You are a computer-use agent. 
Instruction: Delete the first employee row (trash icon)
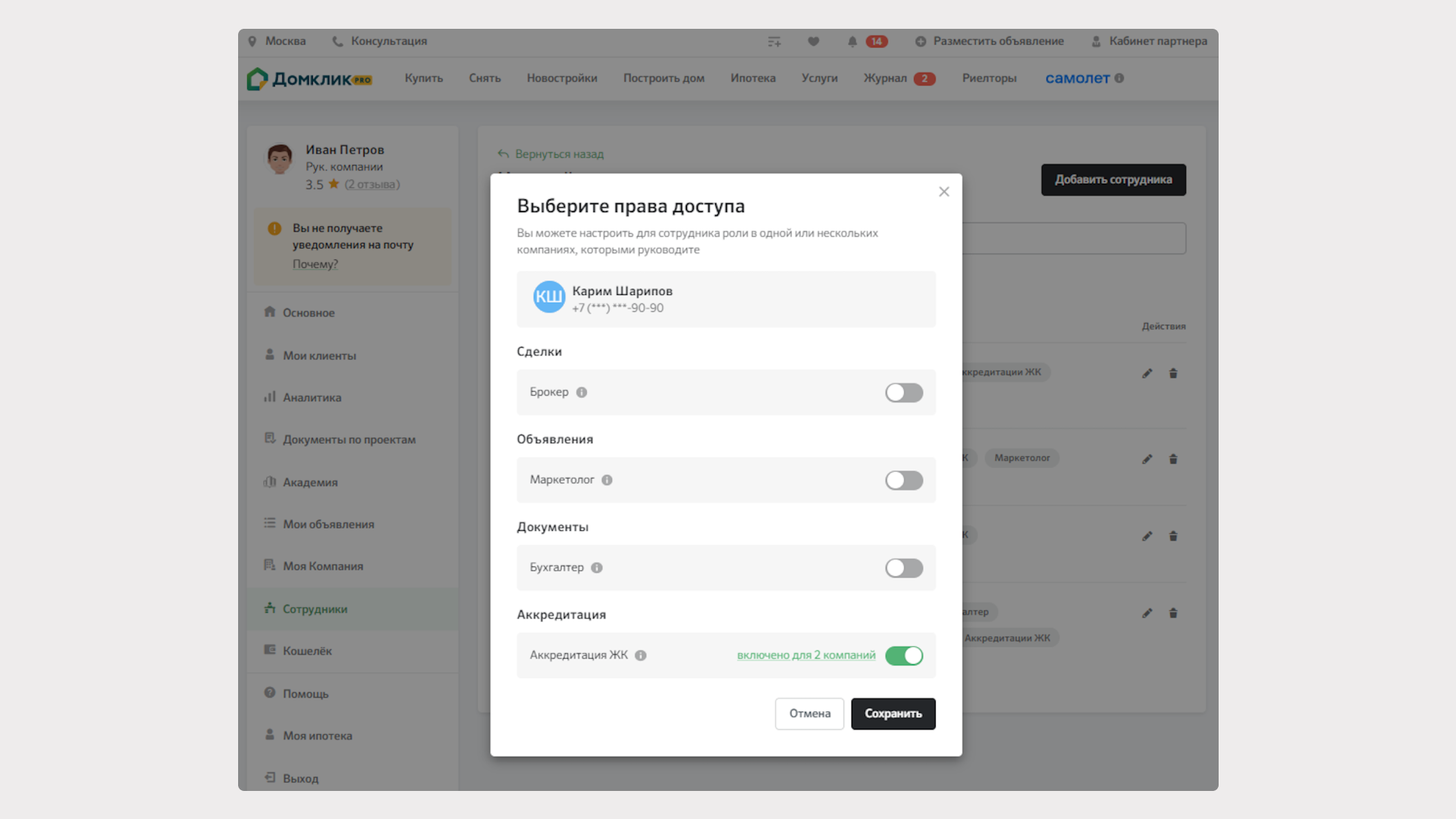pyautogui.click(x=1173, y=373)
